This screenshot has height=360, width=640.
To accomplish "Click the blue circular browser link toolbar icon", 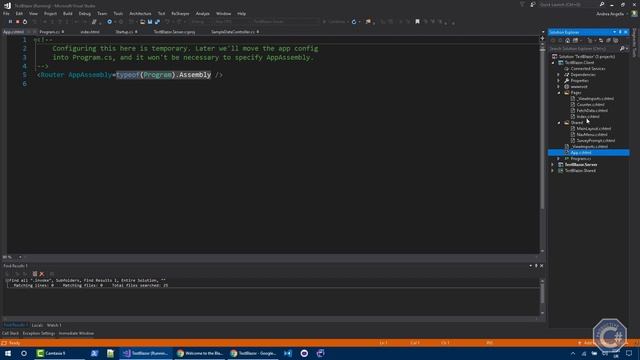I will (109, 22).
